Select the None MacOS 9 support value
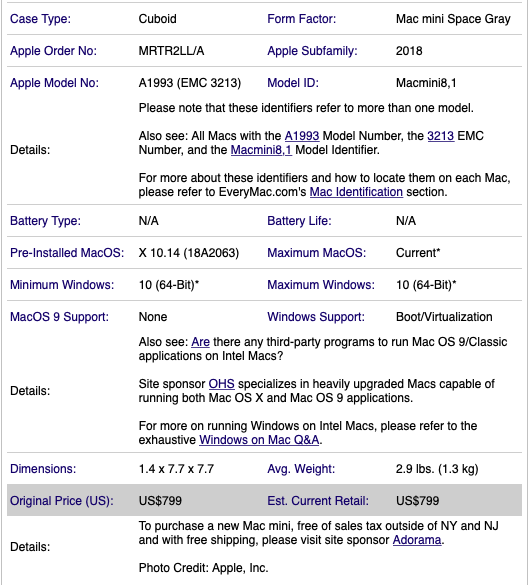The height and width of the screenshot is (585, 531). (153, 317)
